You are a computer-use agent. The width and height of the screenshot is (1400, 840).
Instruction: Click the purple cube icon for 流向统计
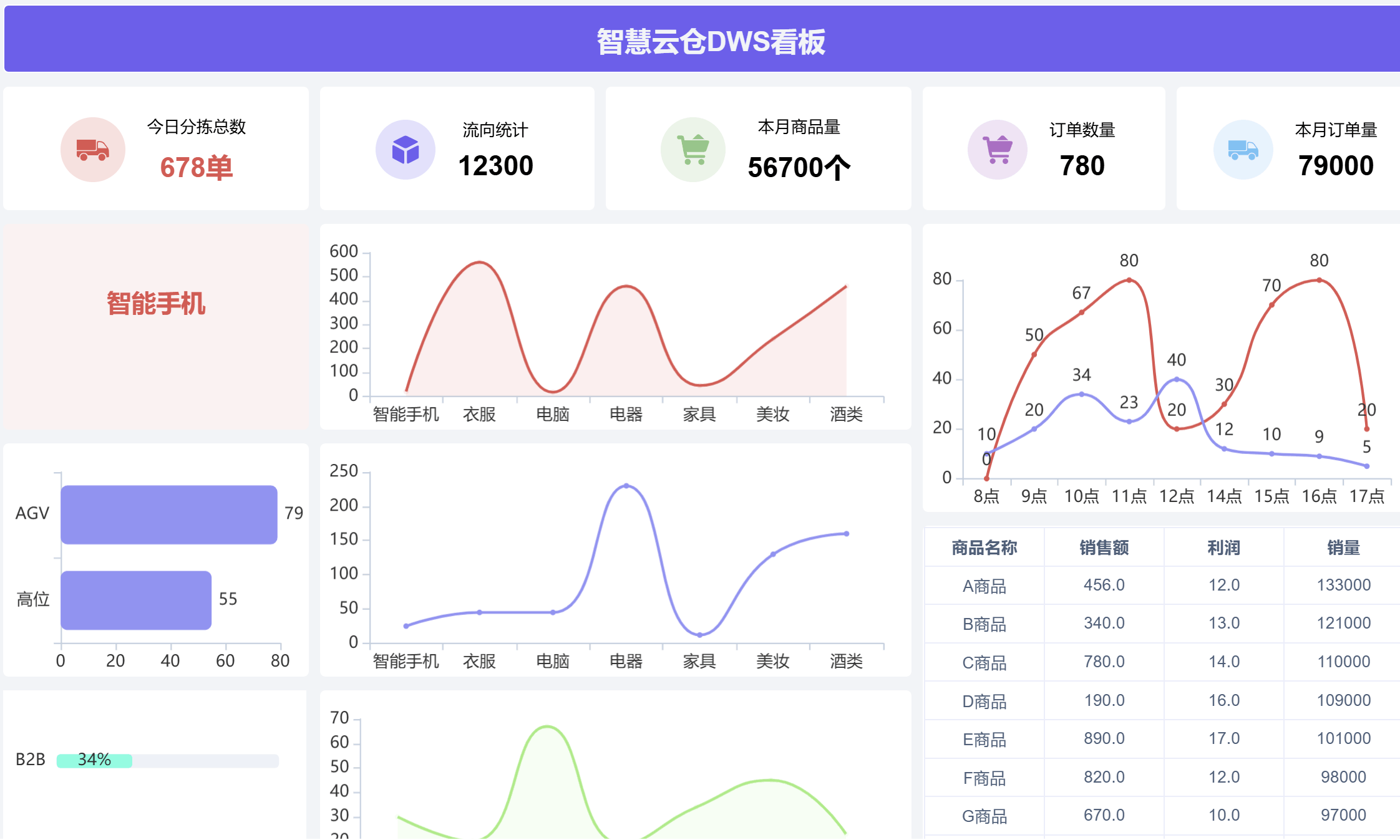pyautogui.click(x=405, y=150)
